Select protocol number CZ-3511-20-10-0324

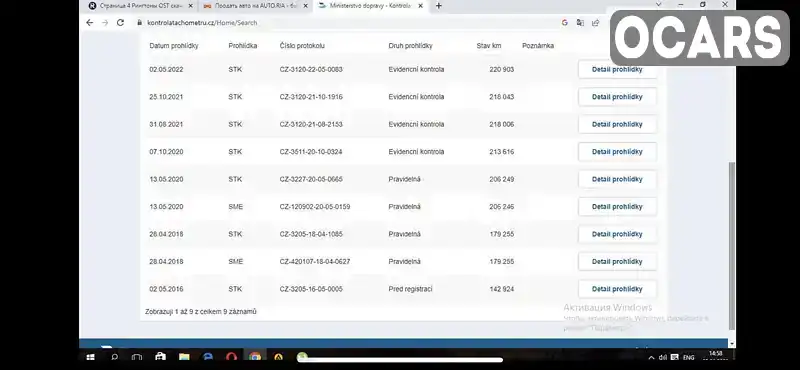(311, 152)
